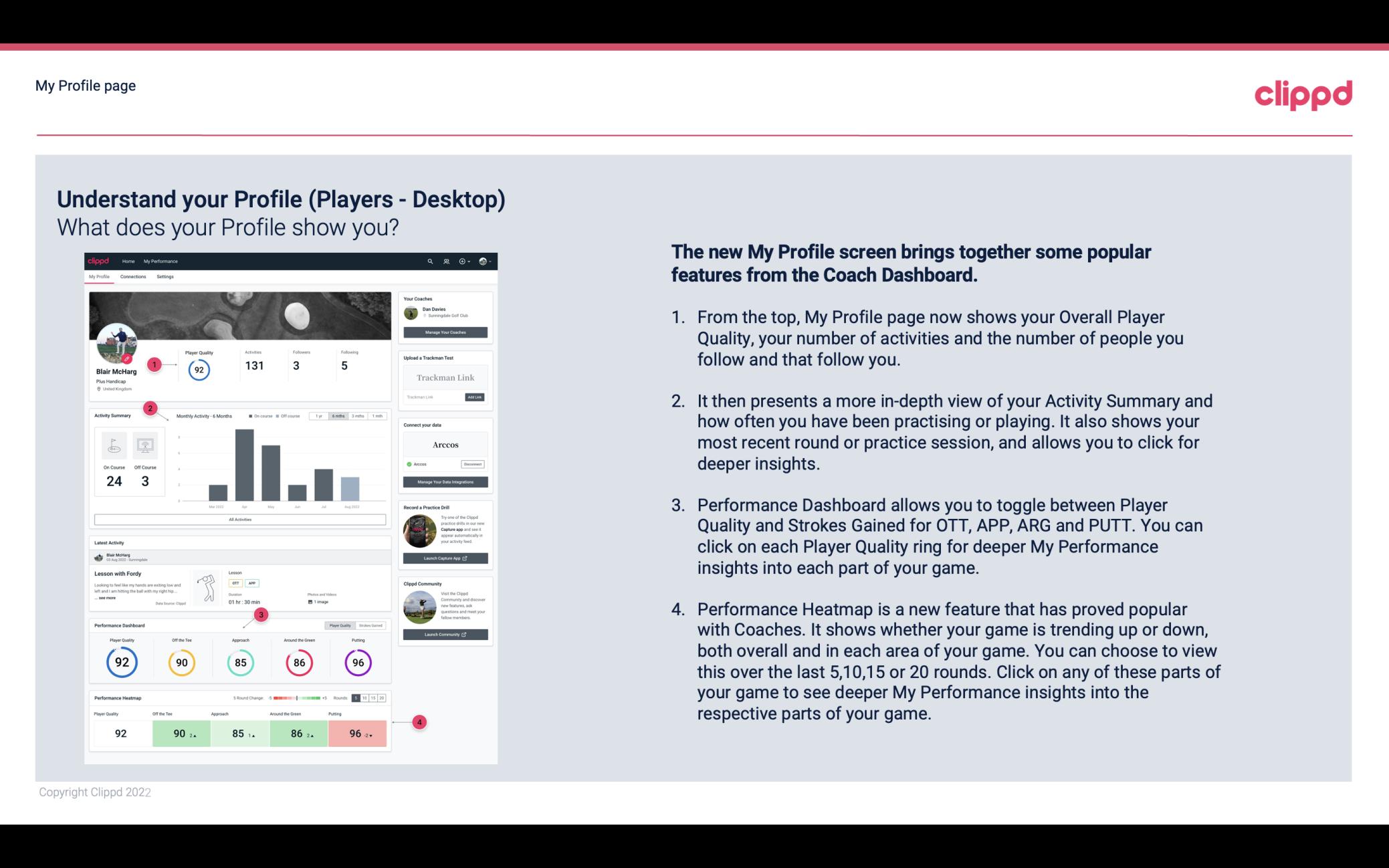Select the Around the Green ring icon

pyautogui.click(x=299, y=661)
